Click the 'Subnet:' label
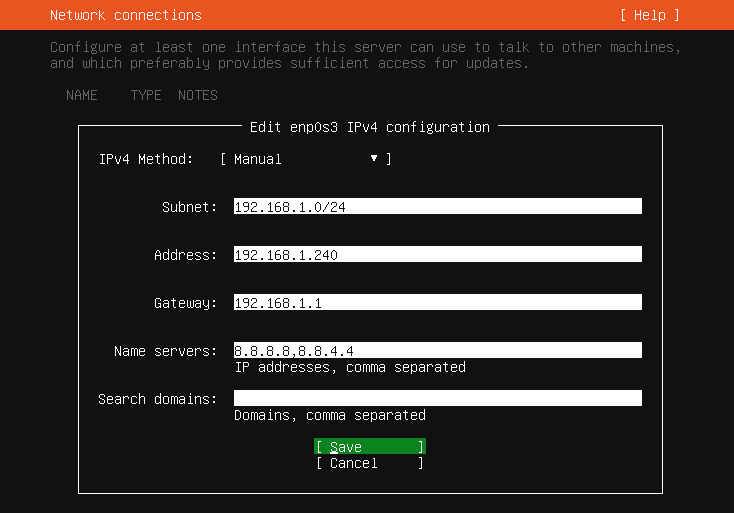 coord(190,207)
